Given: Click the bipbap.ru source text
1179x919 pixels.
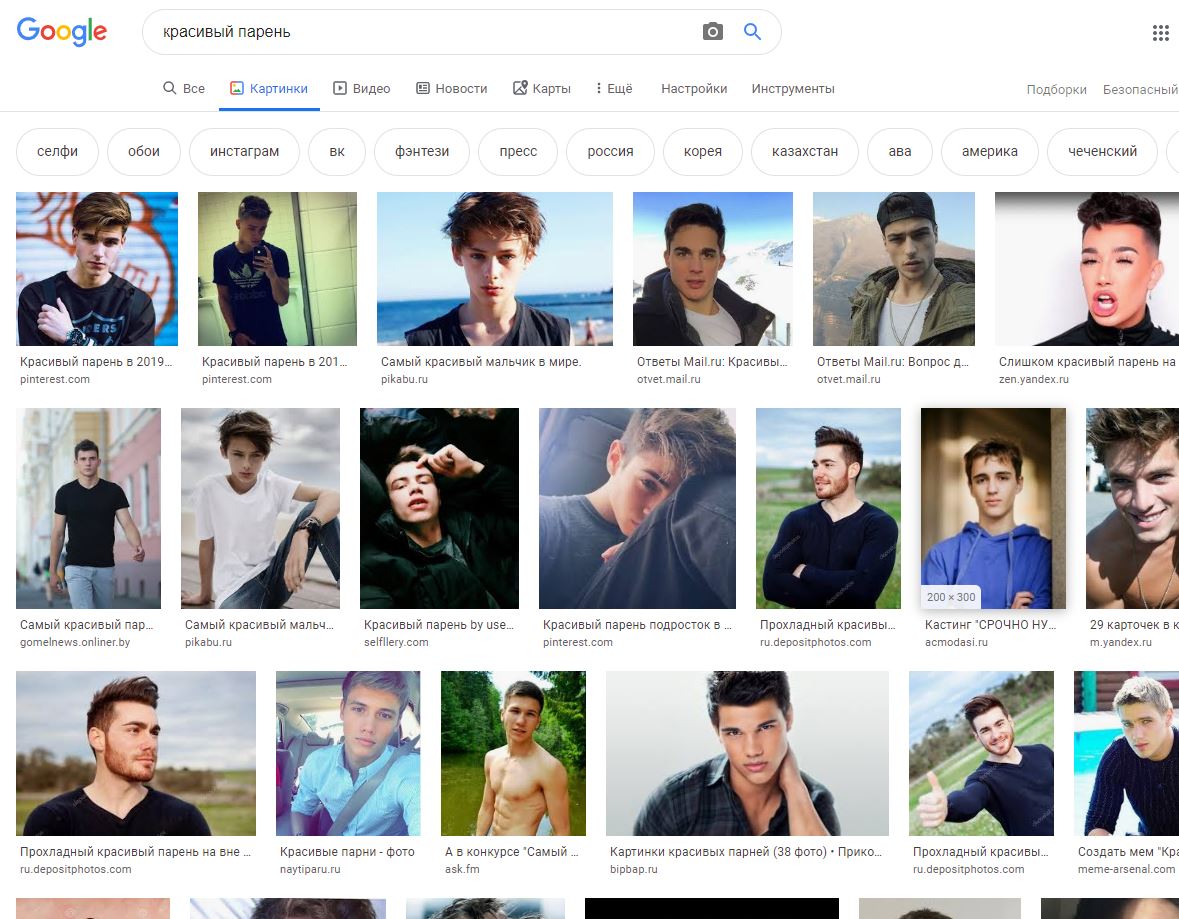Looking at the screenshot, I should (634, 869).
